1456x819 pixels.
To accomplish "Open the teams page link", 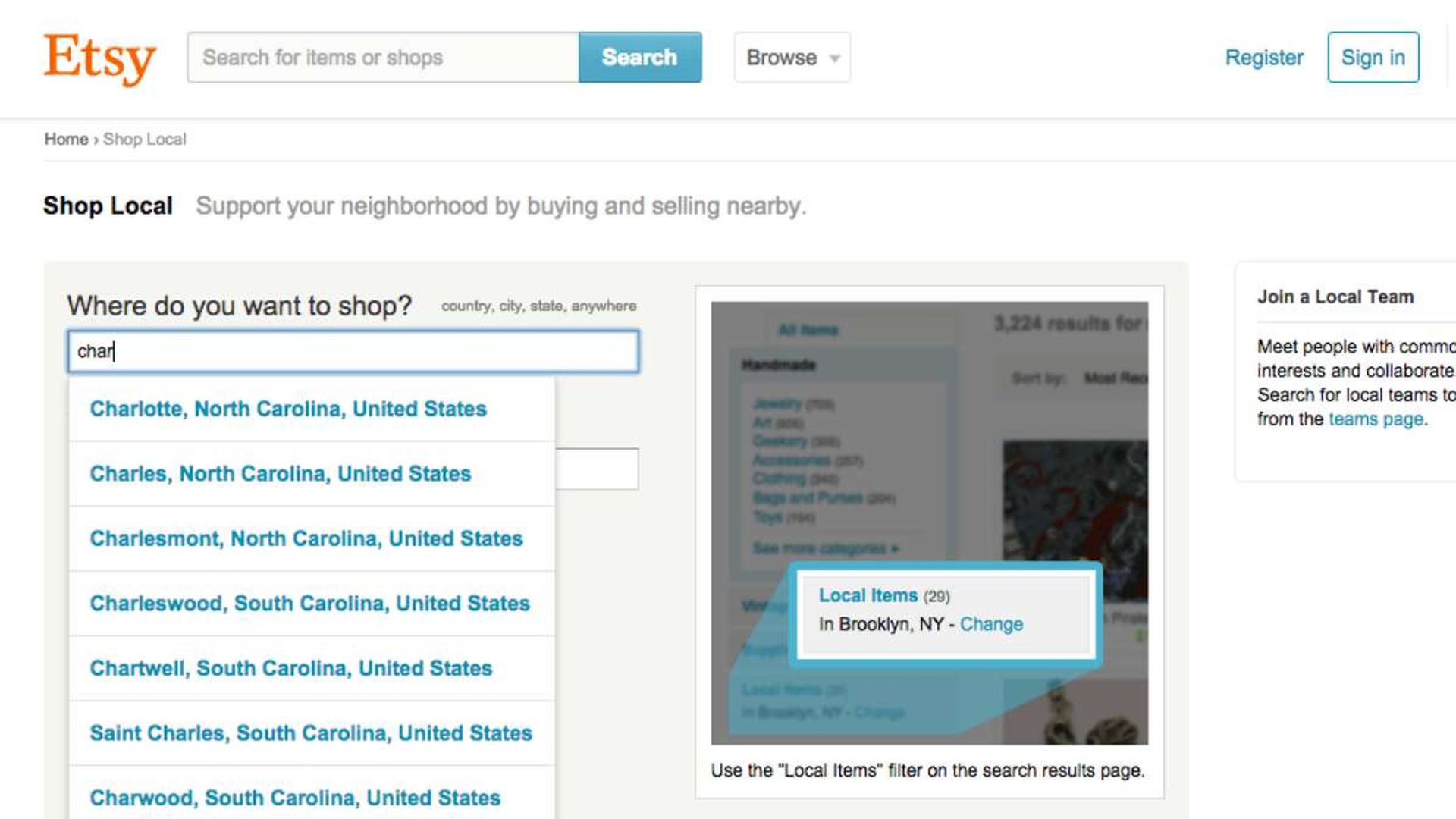I will tap(1376, 419).
